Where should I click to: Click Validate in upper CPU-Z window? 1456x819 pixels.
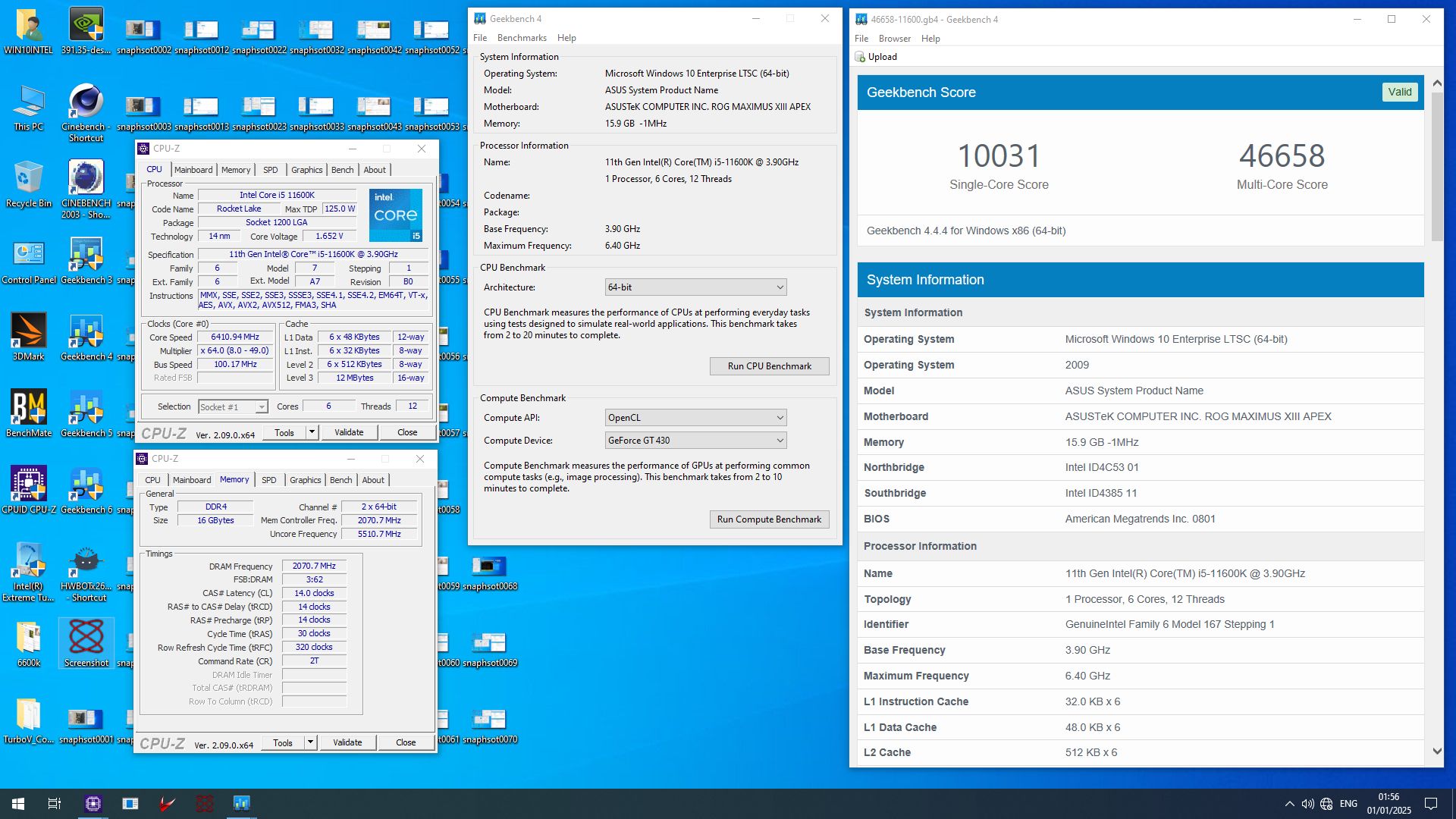(349, 432)
